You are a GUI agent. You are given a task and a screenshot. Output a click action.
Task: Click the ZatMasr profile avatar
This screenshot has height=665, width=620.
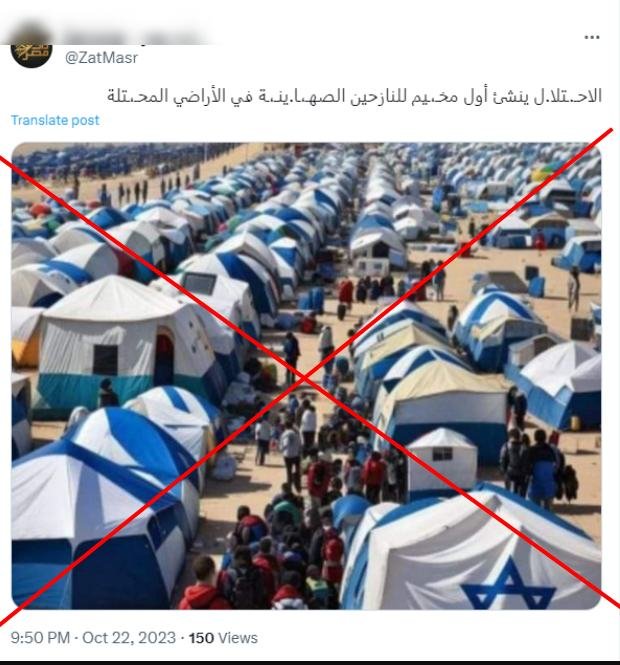(31, 48)
